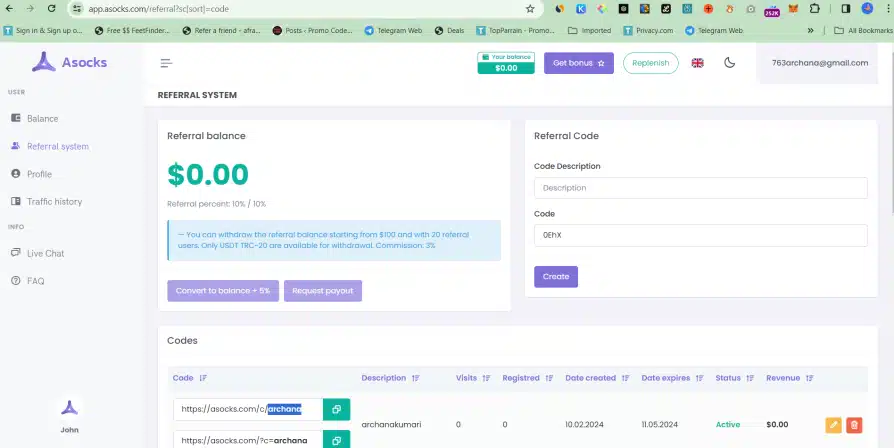Open the Refer a friend bookmark
Image resolution: width=894 pixels, height=448 pixels.
pos(221,31)
